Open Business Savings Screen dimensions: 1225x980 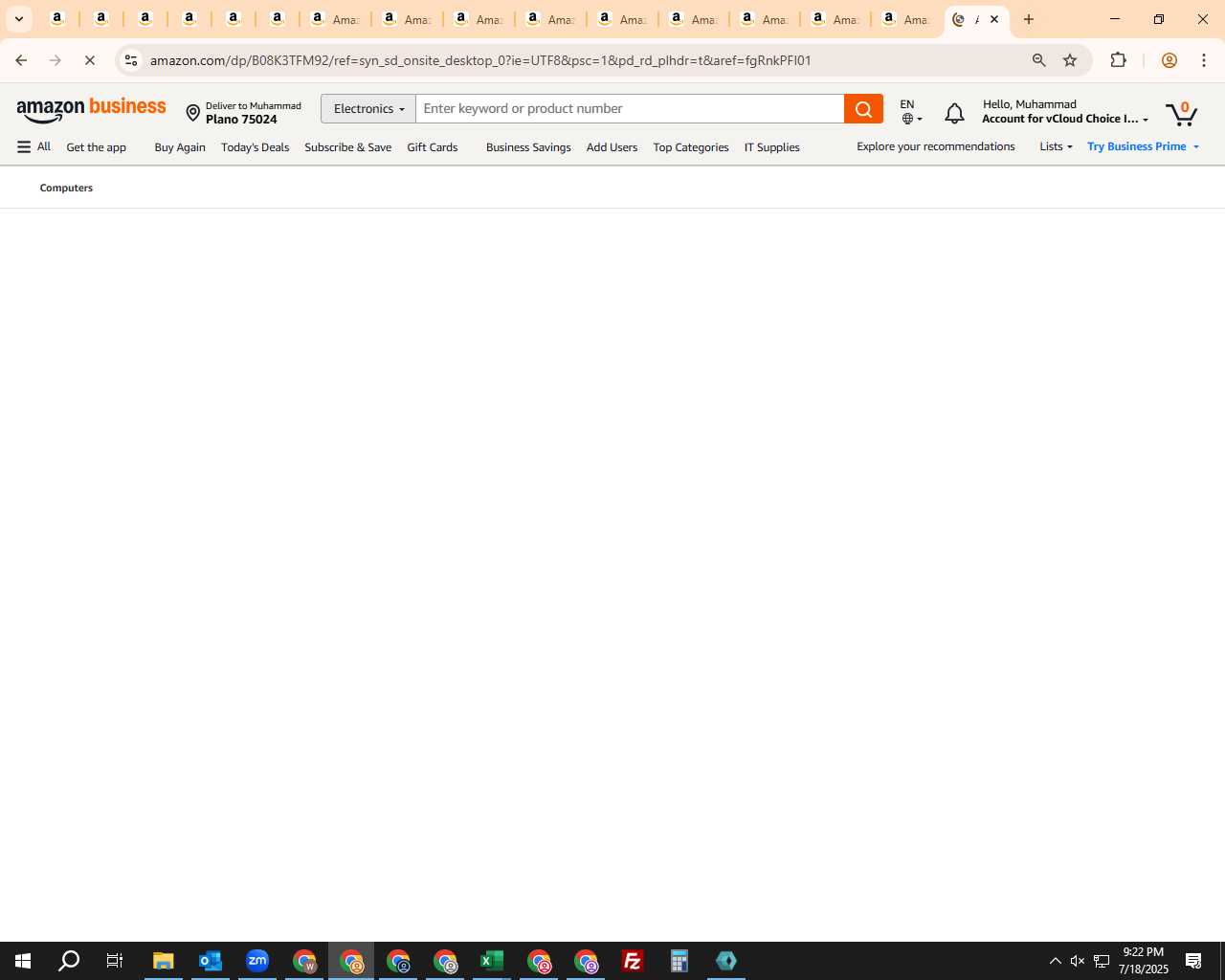click(x=528, y=147)
